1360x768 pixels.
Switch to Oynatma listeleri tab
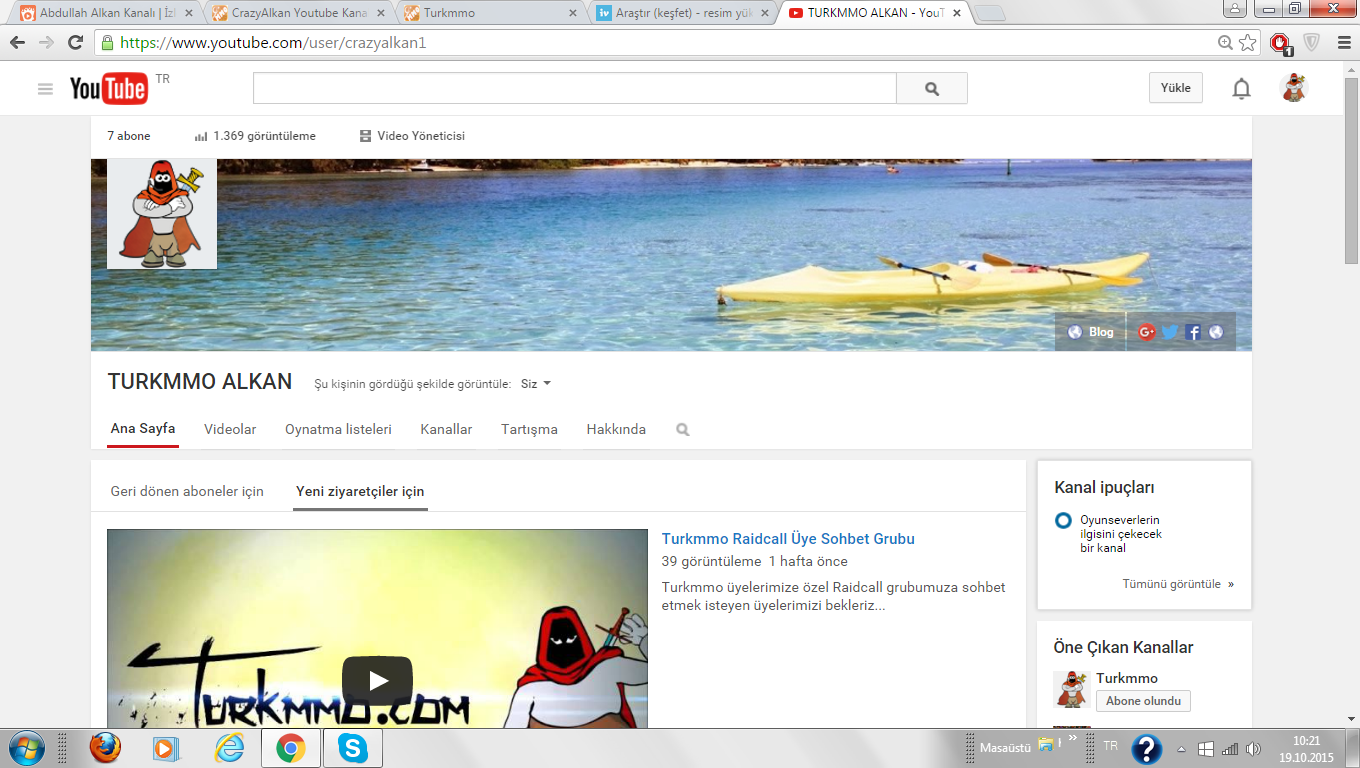tap(338, 429)
